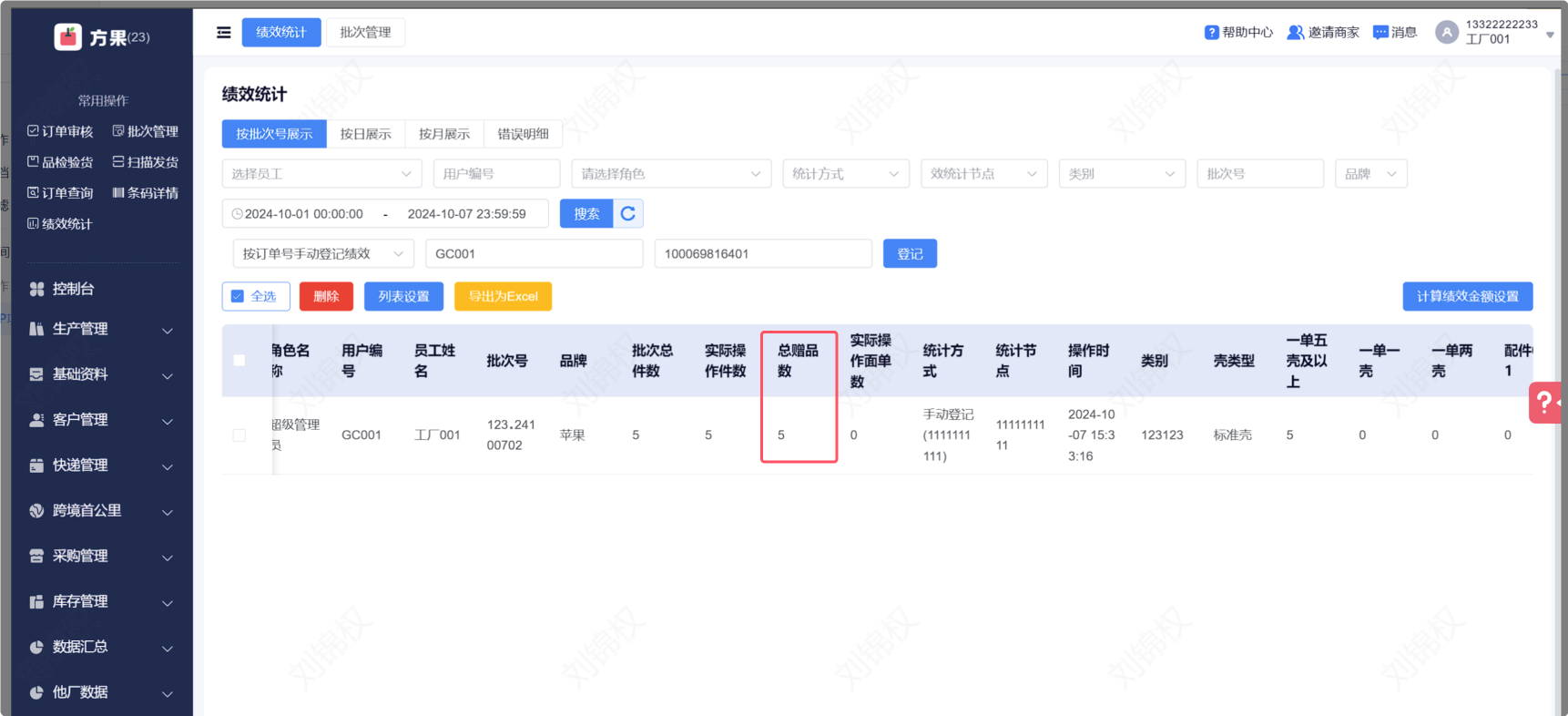Click the 邀请商家 invite icon
The image size is (1568, 716).
click(x=1294, y=33)
